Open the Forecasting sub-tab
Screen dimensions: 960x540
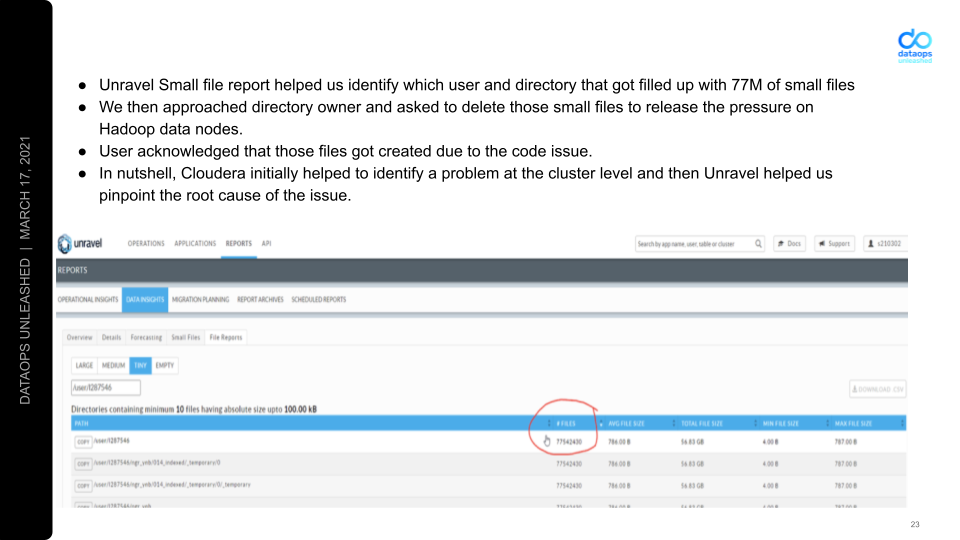[x=146, y=337]
